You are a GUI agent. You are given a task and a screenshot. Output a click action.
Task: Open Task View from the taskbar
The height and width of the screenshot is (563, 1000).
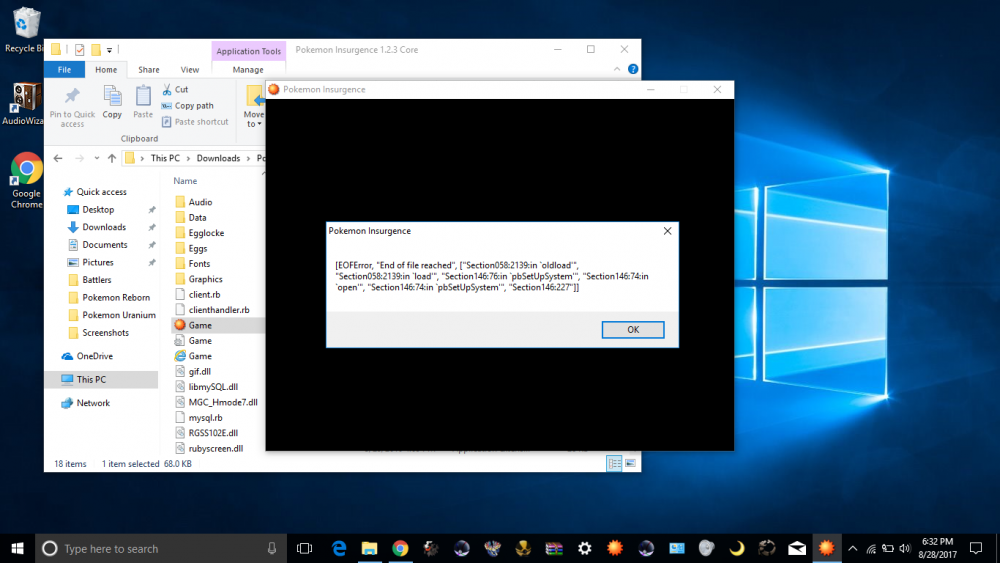click(x=305, y=548)
